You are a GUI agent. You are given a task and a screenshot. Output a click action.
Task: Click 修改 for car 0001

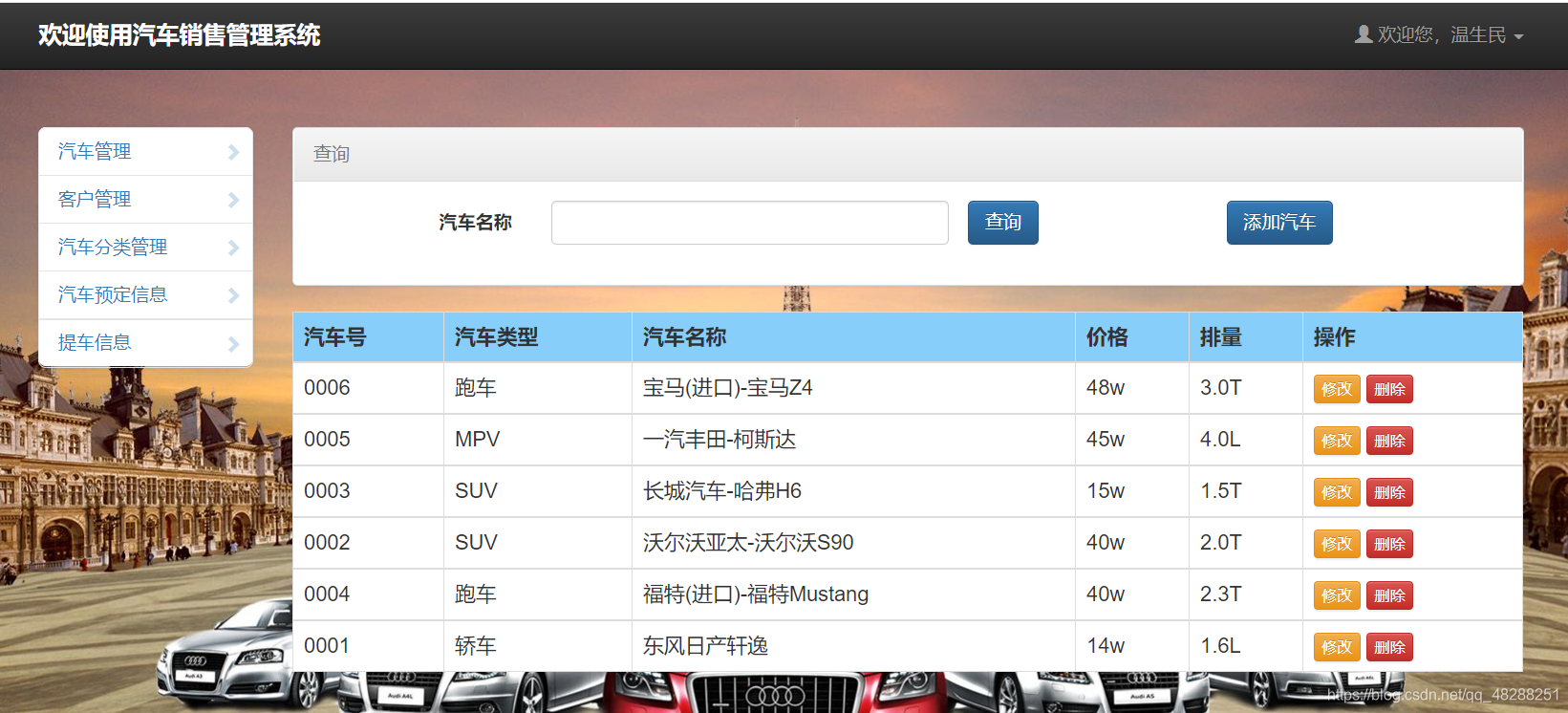tap(1337, 647)
